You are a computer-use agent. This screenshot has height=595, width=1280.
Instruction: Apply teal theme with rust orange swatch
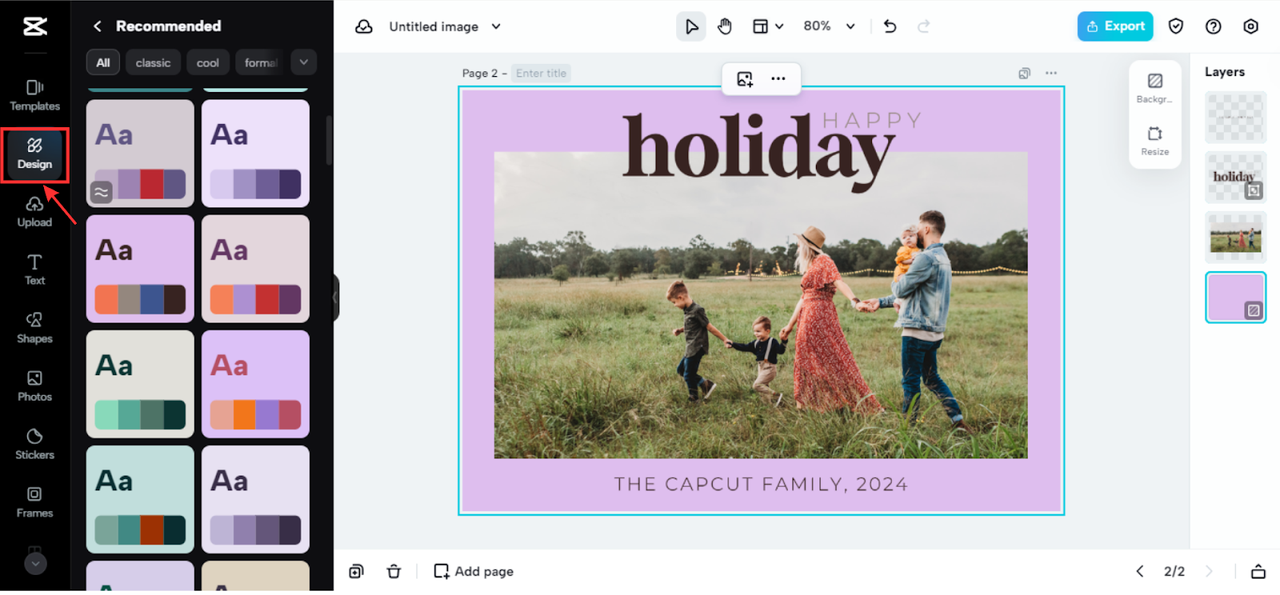pyautogui.click(x=140, y=499)
